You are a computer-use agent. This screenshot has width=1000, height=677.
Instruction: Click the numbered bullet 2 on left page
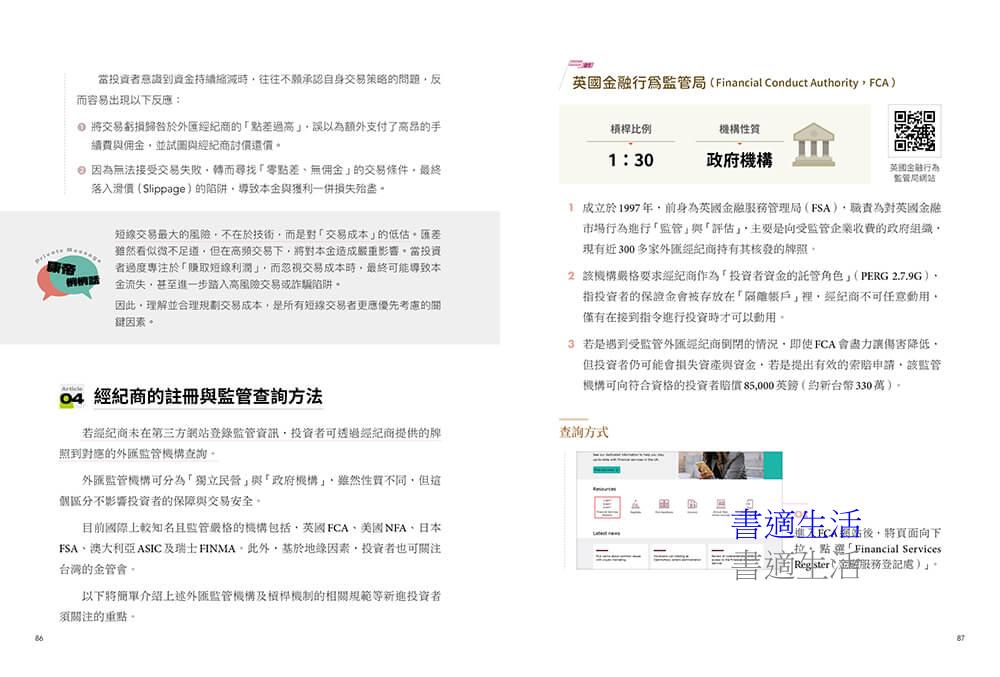tap(81, 170)
